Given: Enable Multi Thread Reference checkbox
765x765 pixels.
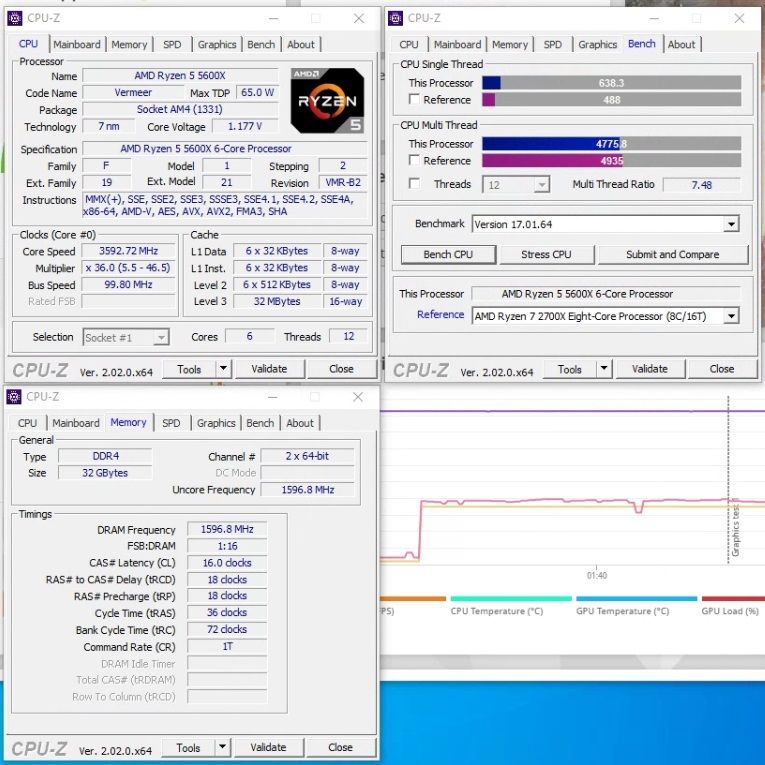Looking at the screenshot, I should click(x=414, y=161).
